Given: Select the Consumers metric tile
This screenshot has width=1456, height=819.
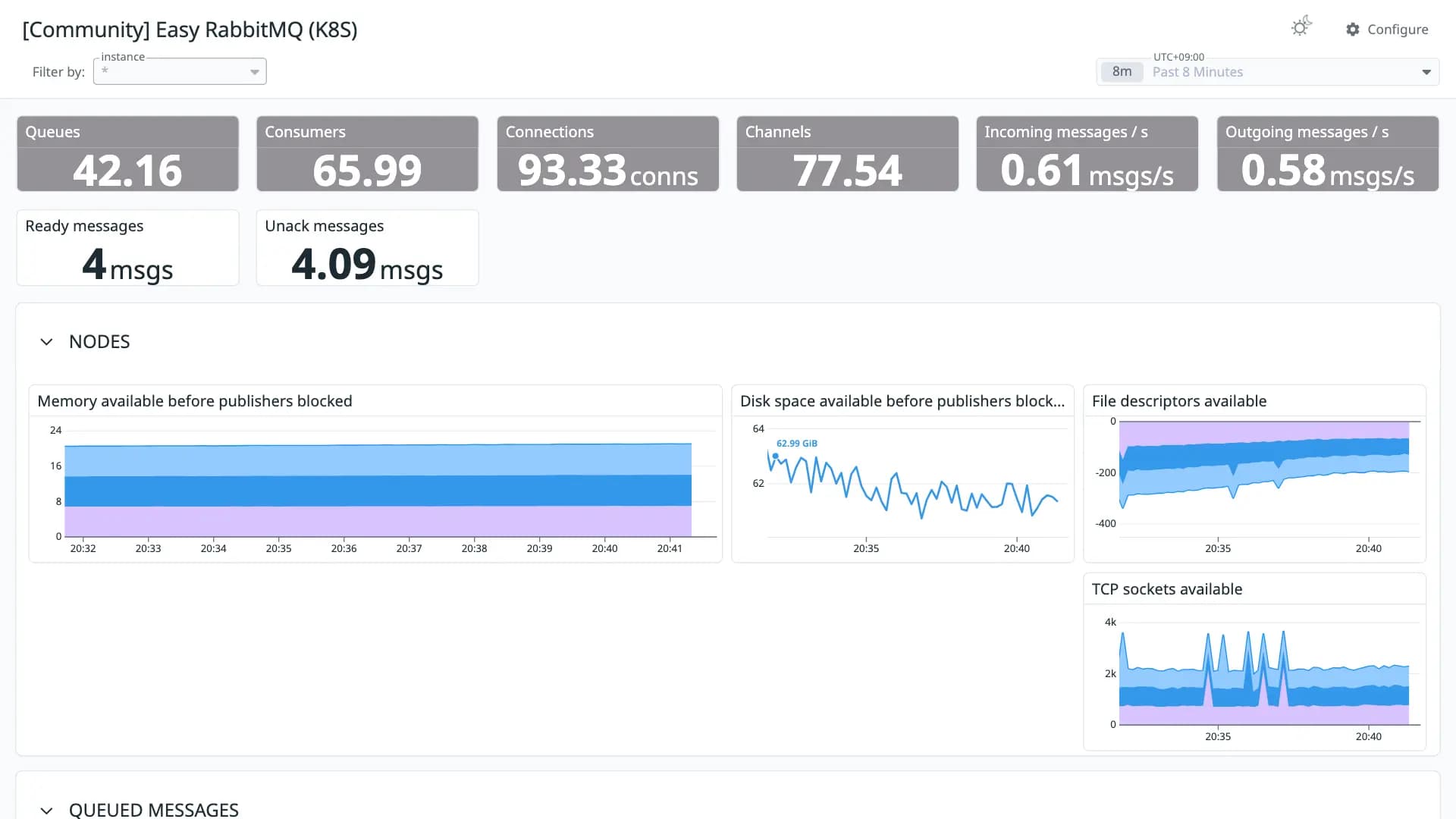Looking at the screenshot, I should tap(367, 153).
